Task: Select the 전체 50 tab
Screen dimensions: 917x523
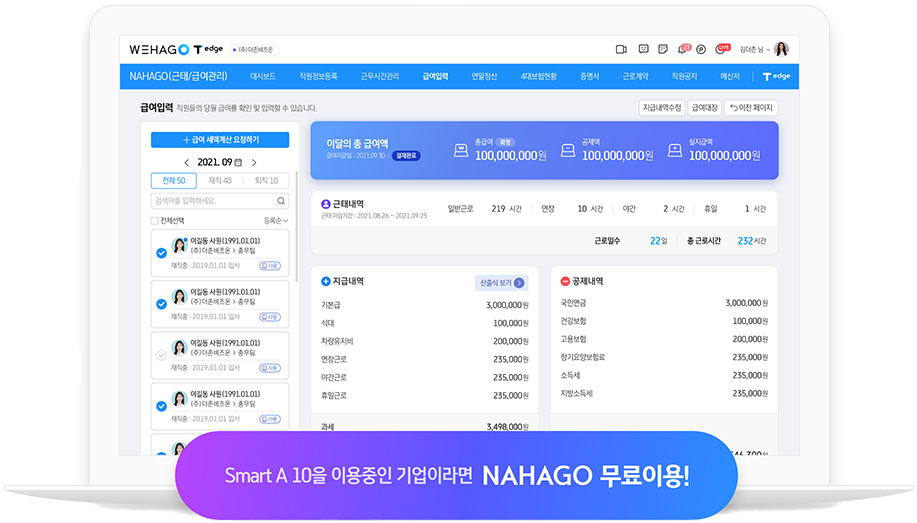Action: [x=174, y=181]
